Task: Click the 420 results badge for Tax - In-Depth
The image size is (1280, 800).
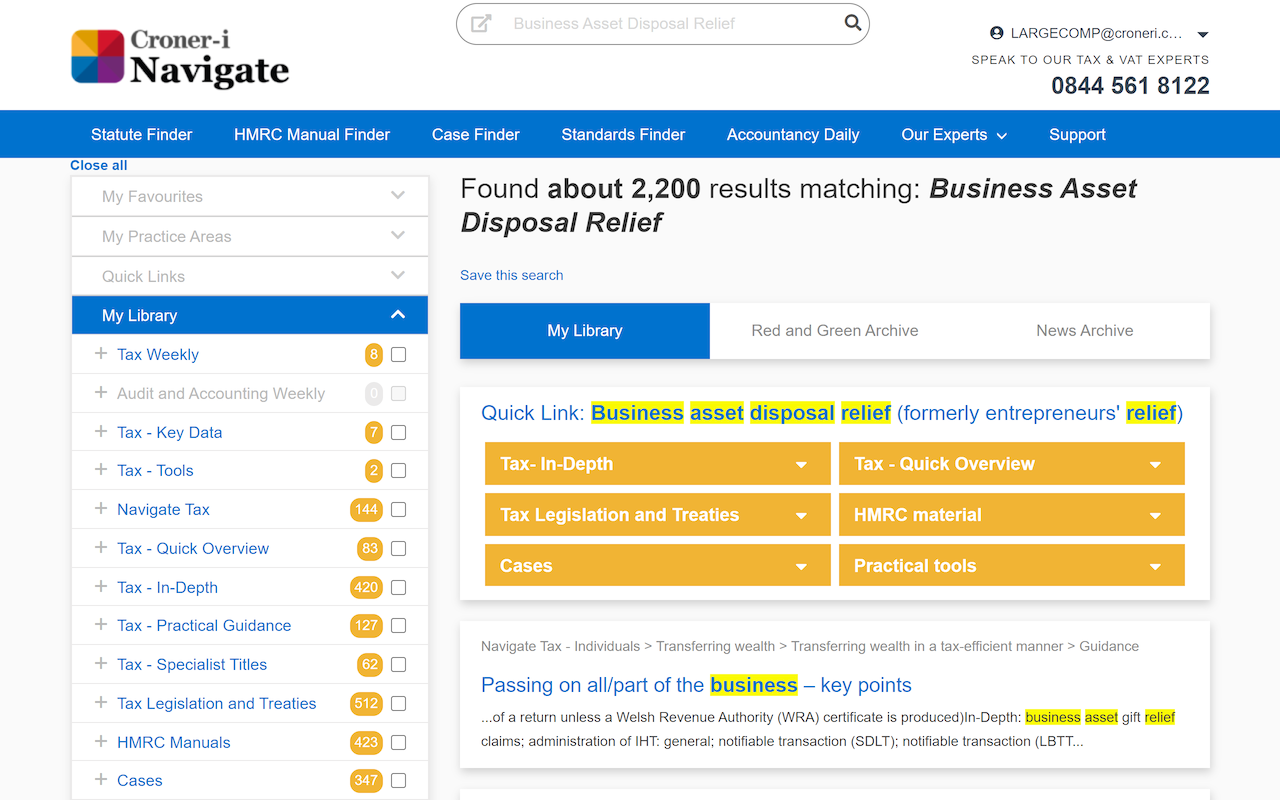Action: 366,587
